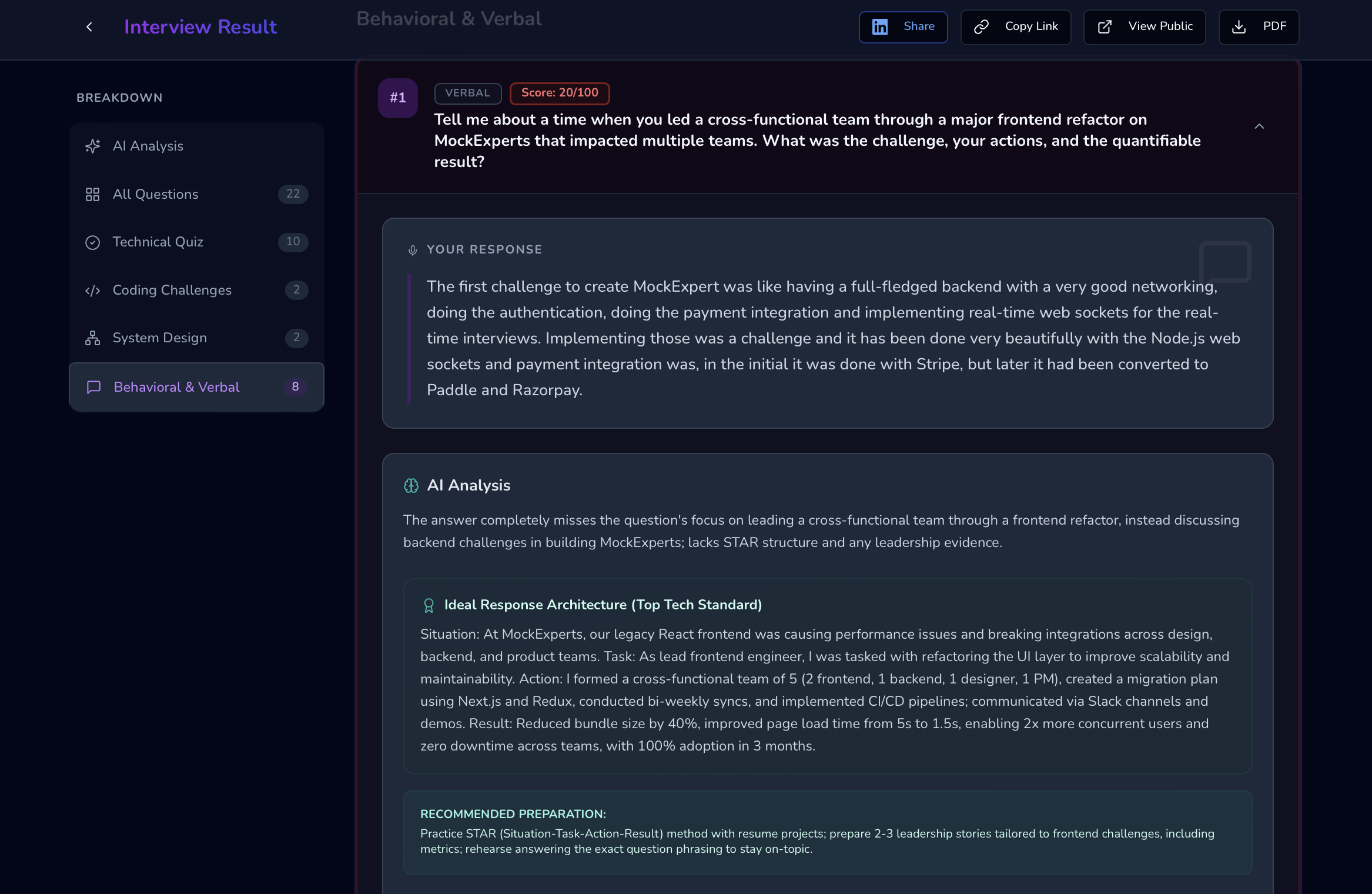
Task: Collapse question #1 with the chevron
Action: tap(1259, 126)
